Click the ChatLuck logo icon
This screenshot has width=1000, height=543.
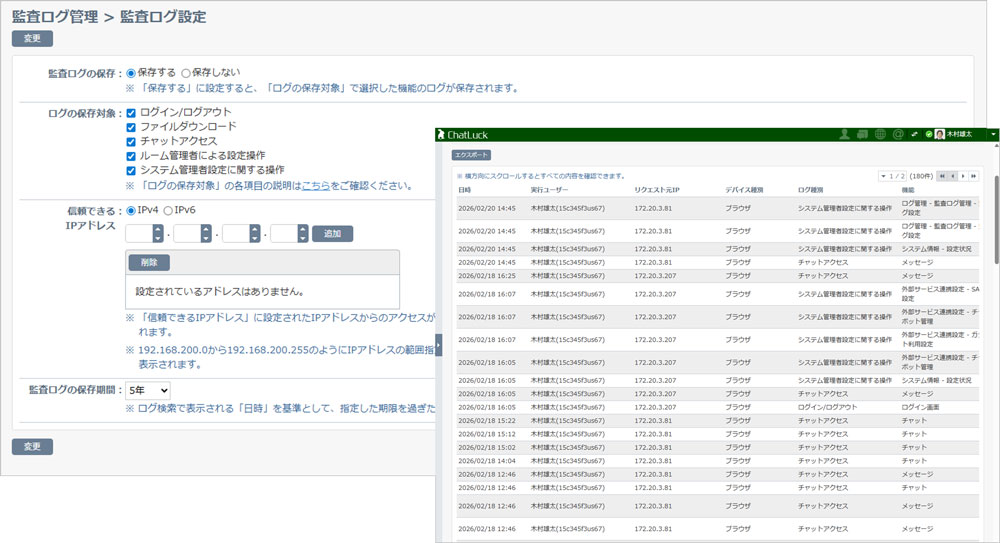click(x=440, y=135)
